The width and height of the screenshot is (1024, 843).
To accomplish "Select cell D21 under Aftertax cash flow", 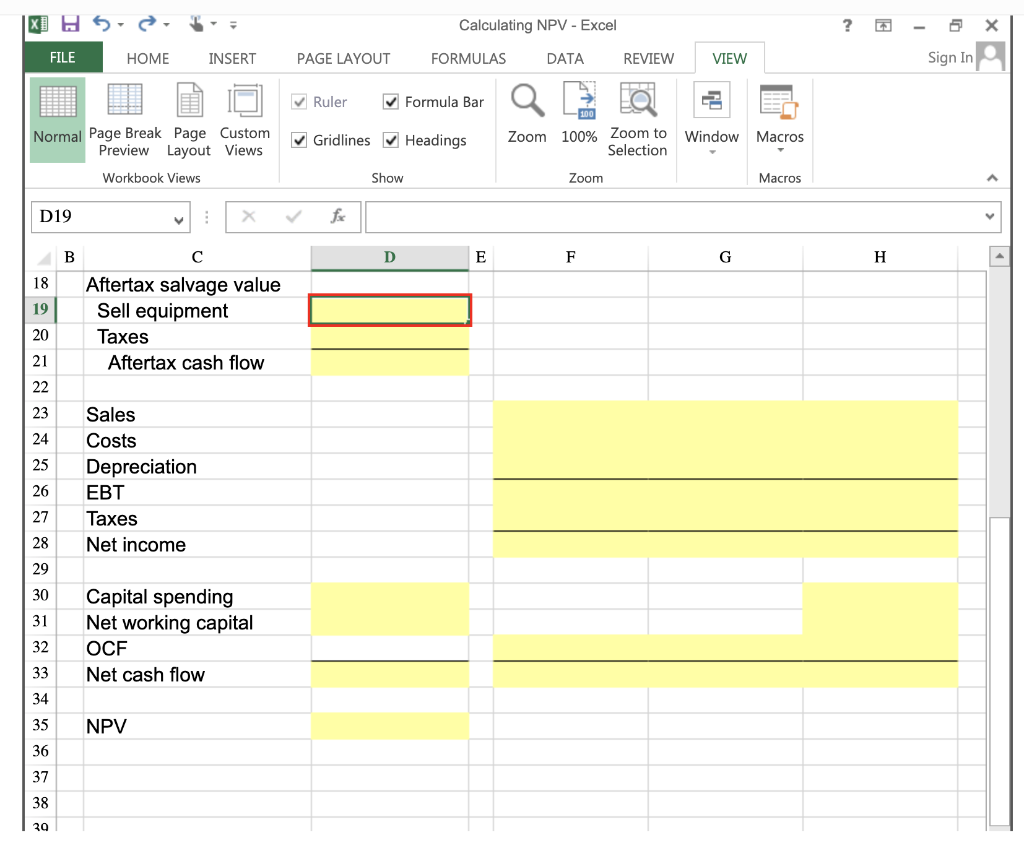I will point(390,362).
